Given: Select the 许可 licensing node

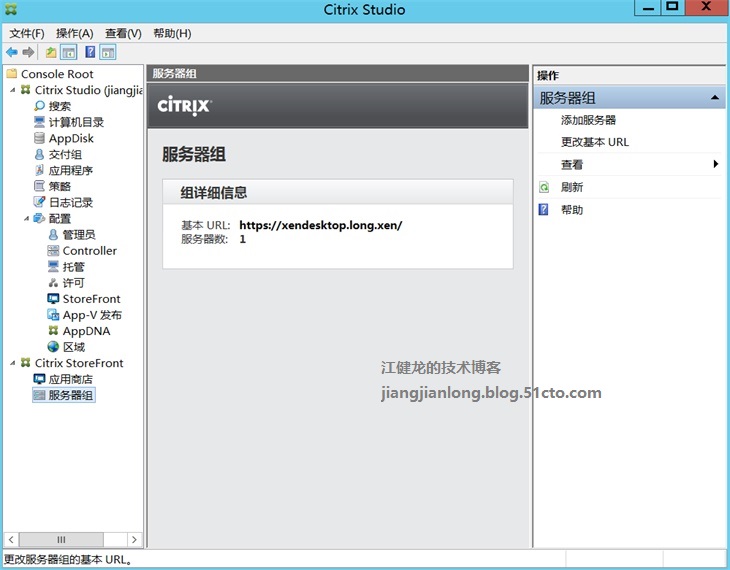Looking at the screenshot, I should (x=66, y=283).
